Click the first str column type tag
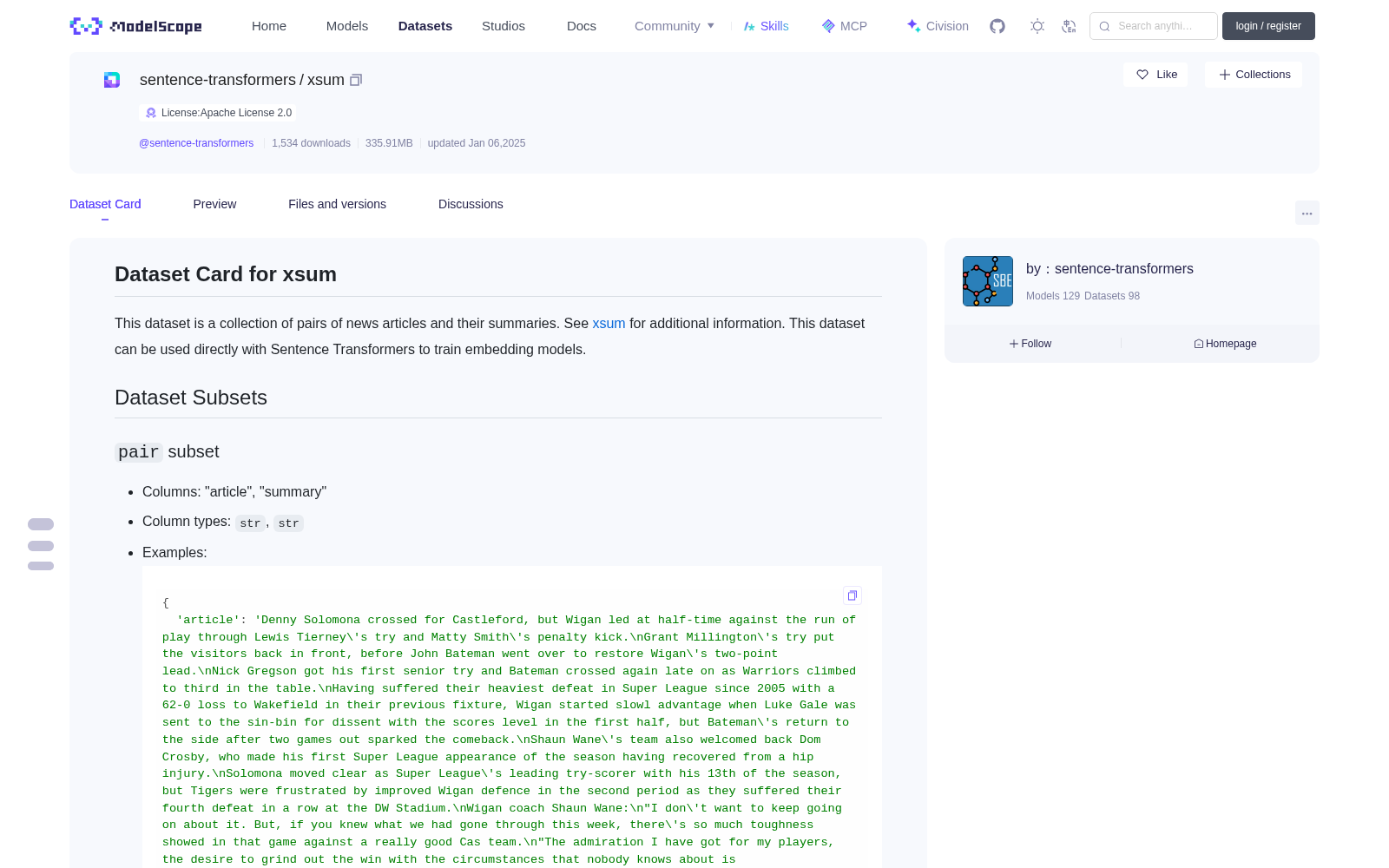 click(250, 523)
